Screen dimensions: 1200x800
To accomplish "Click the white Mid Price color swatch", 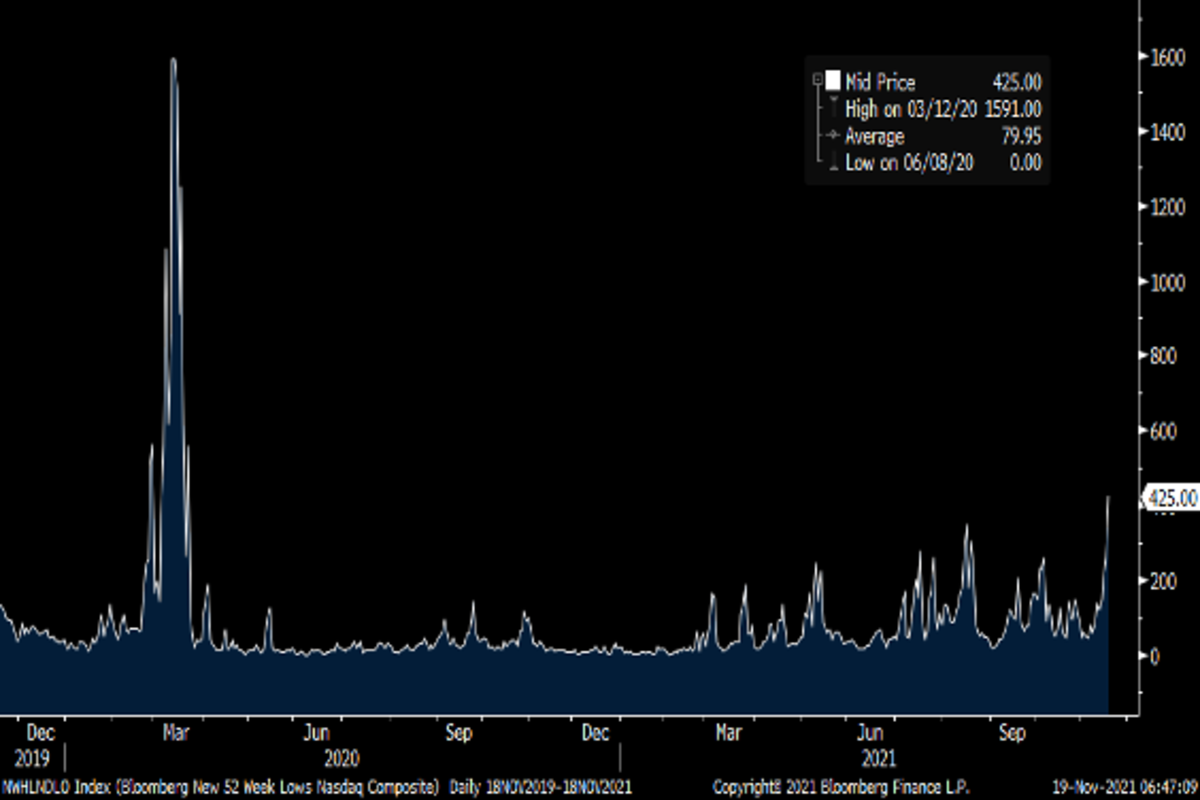I will click(x=833, y=82).
